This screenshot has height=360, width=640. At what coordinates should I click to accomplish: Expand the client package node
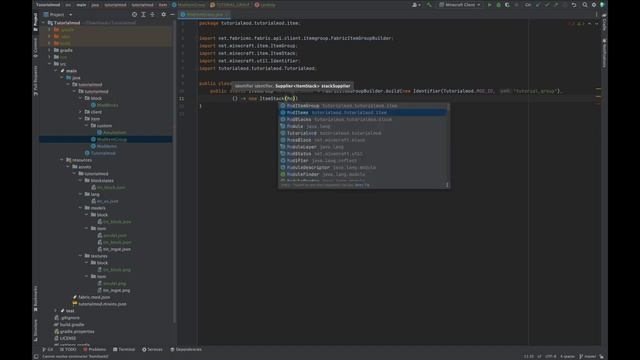(80, 112)
